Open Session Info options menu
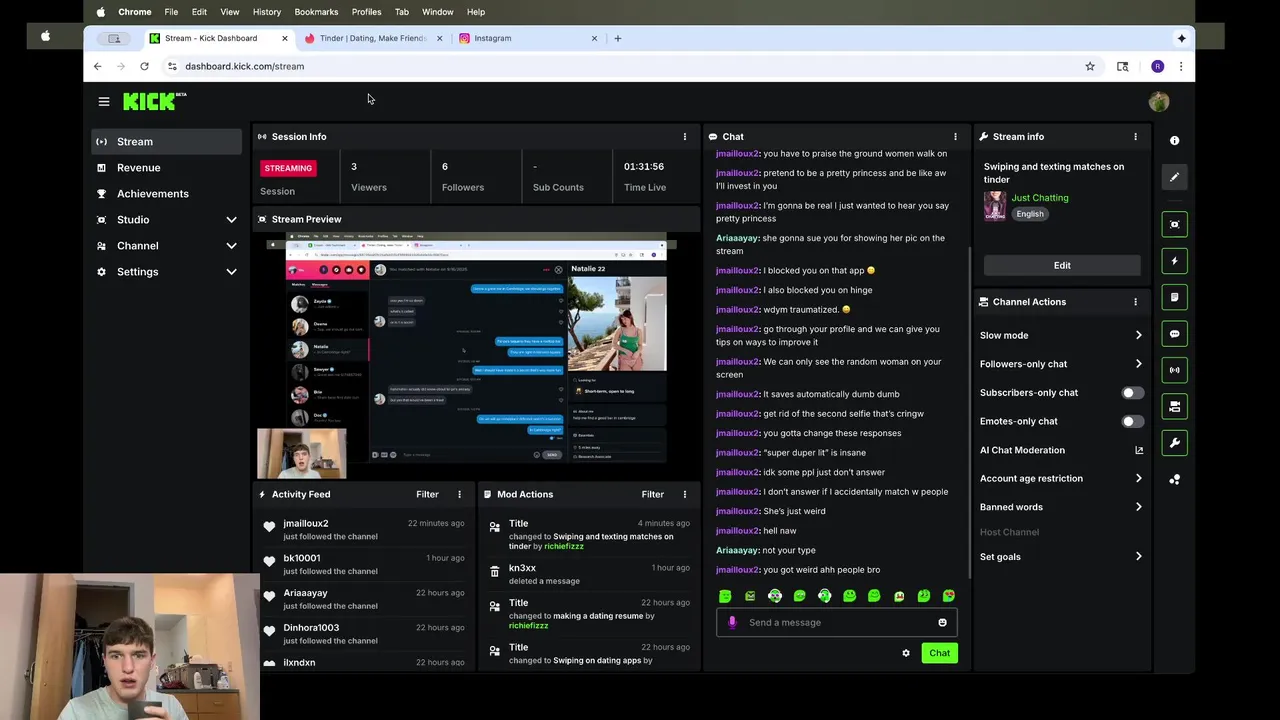Screen dimensions: 1280x720 pyautogui.click(x=685, y=137)
